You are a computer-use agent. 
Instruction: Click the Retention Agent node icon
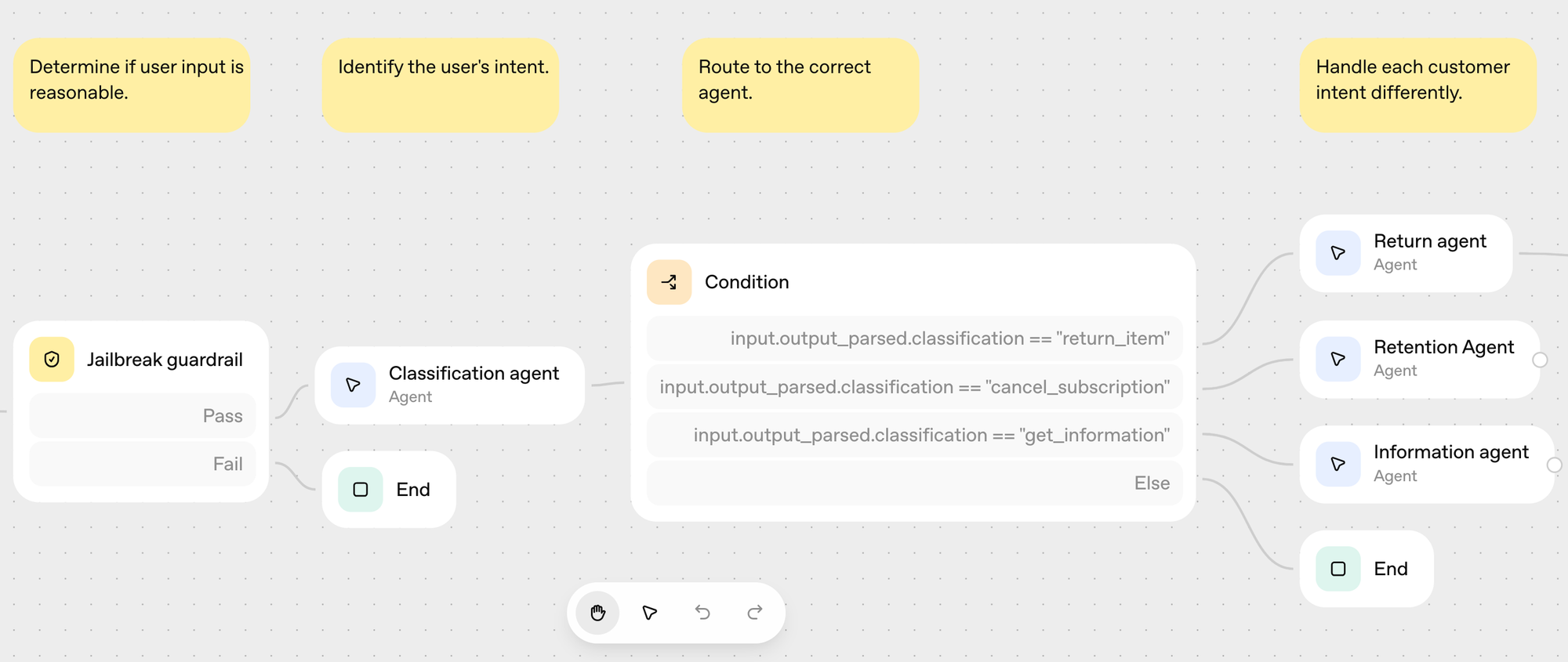(x=1338, y=359)
